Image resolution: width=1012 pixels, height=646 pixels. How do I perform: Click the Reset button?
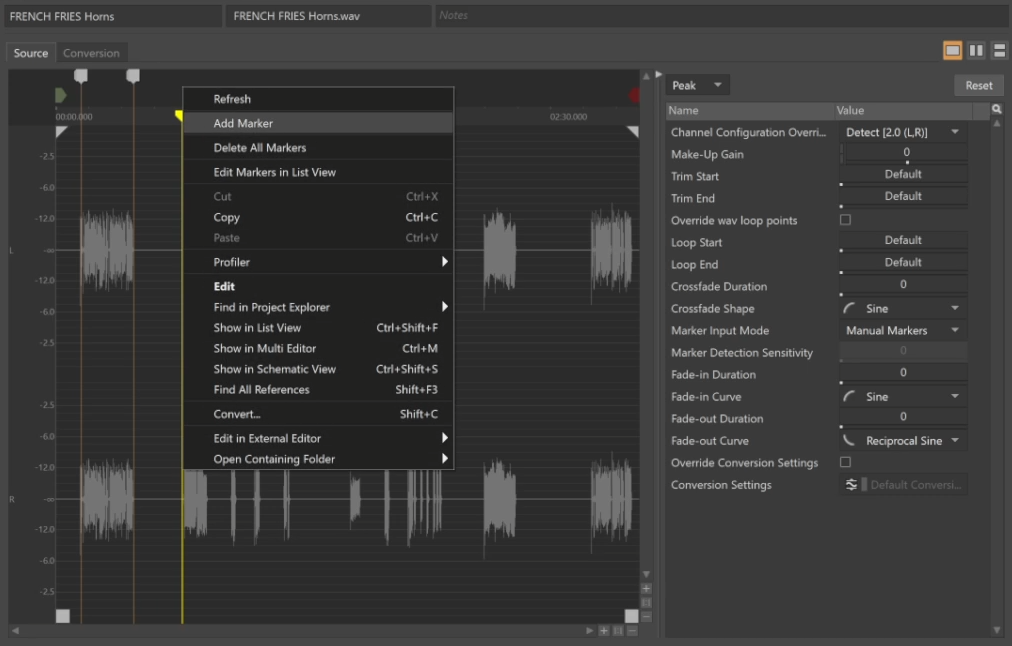[x=978, y=85]
